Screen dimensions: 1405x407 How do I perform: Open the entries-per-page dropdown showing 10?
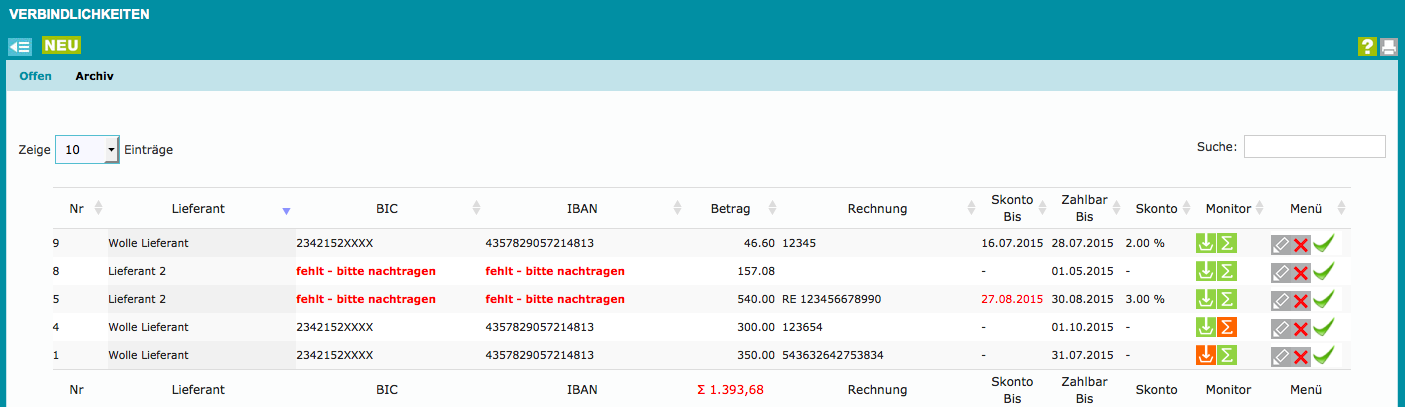[87, 149]
